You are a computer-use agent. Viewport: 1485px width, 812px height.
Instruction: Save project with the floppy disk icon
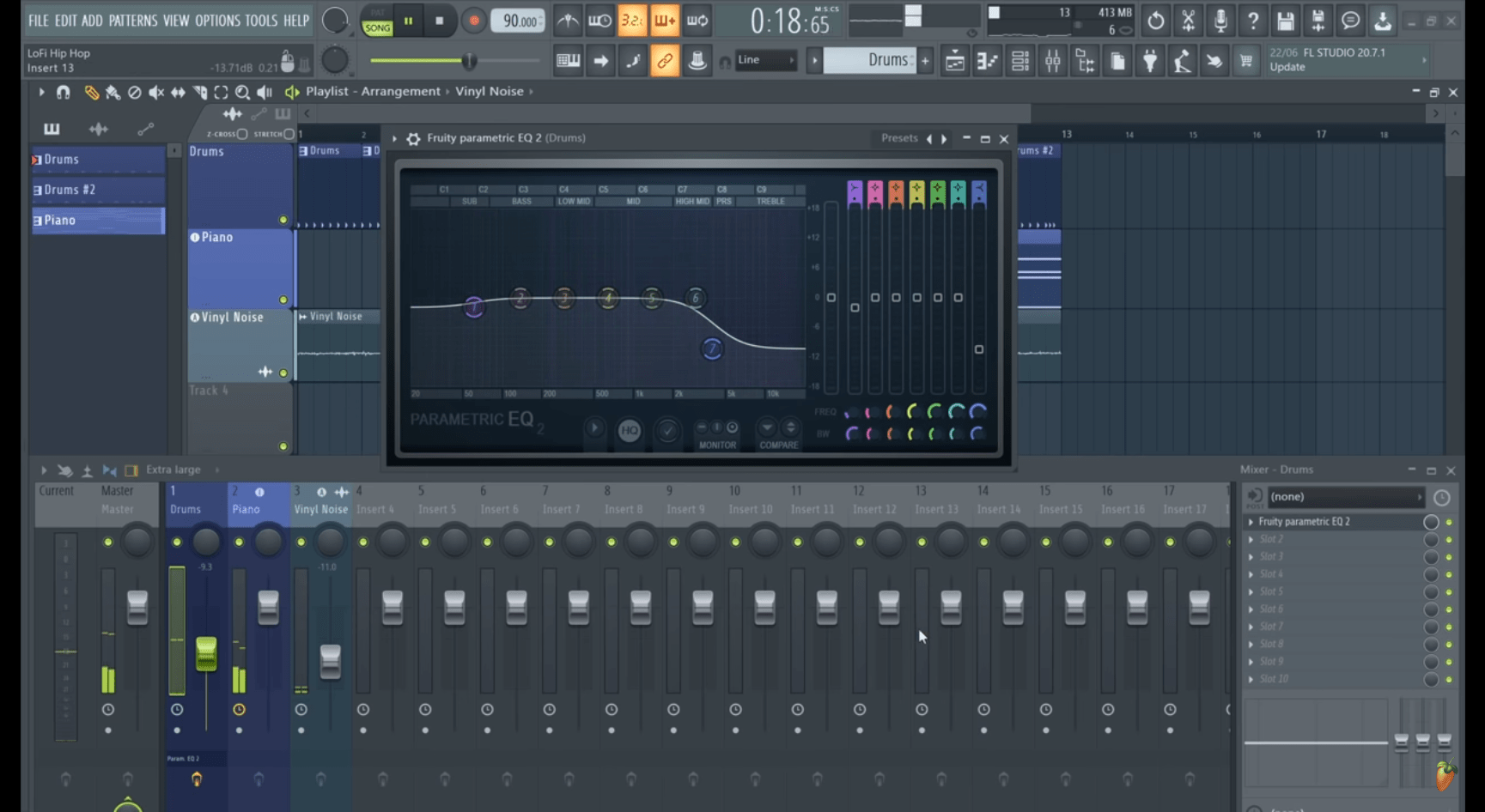pyautogui.click(x=1286, y=21)
